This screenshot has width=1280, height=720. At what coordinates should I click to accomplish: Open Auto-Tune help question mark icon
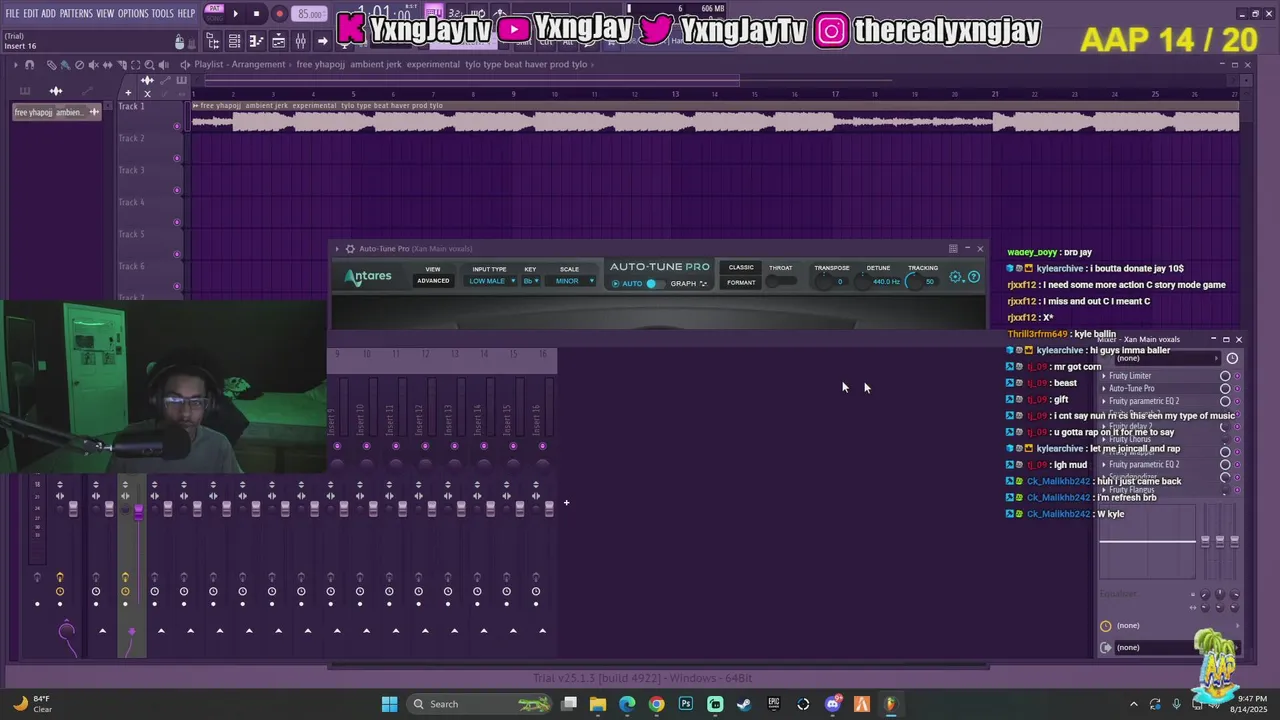click(974, 277)
